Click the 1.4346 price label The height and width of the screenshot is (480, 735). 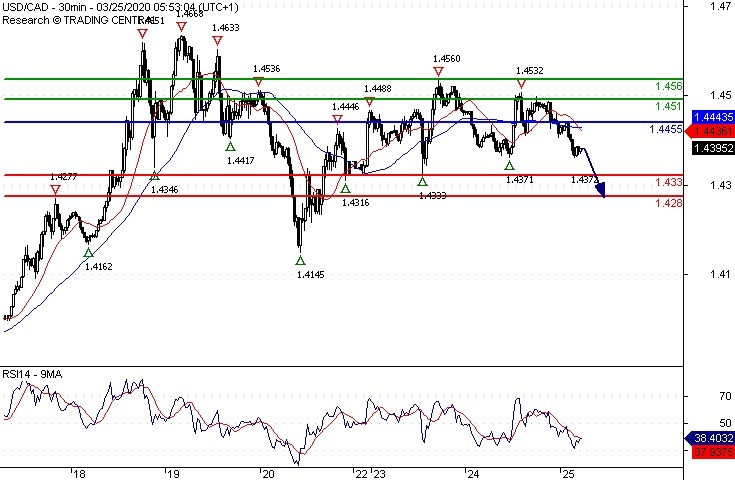(165, 189)
